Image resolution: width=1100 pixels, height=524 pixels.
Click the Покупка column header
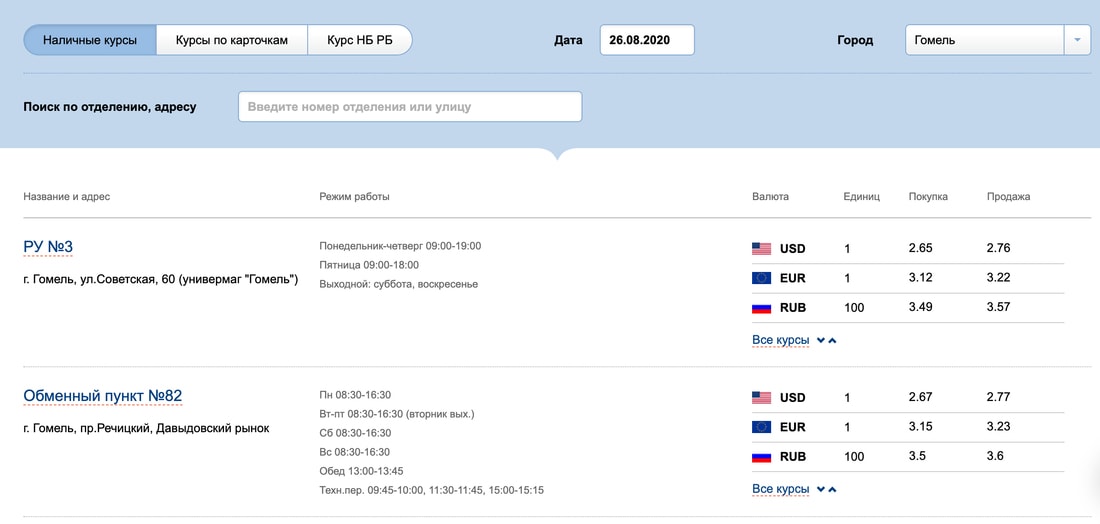pyautogui.click(x=927, y=197)
